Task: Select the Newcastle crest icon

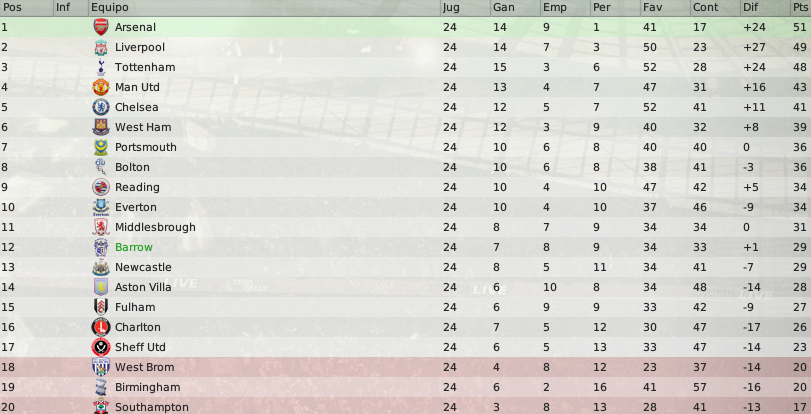Action: pyautogui.click(x=101, y=267)
